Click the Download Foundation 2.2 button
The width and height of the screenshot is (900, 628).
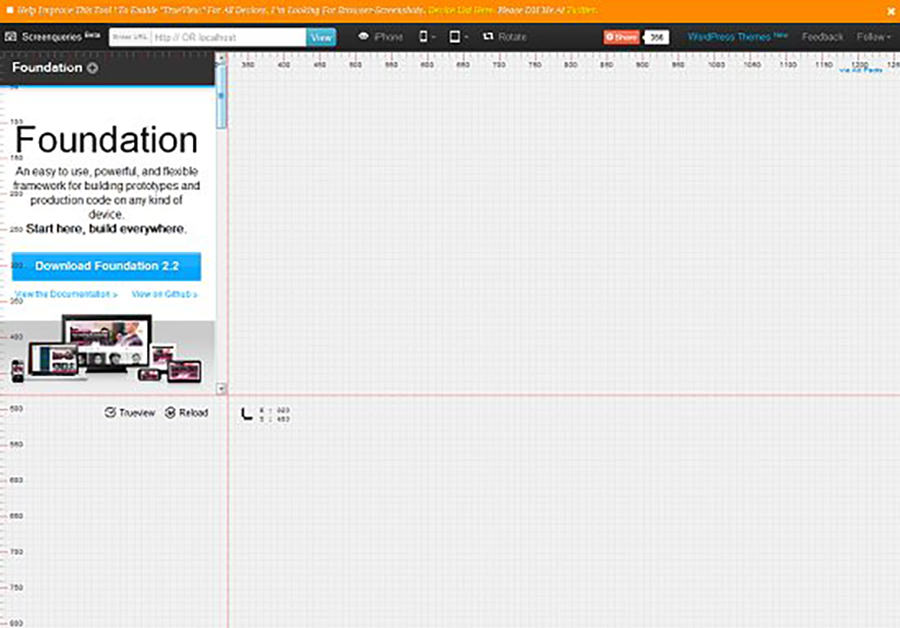tap(106, 266)
